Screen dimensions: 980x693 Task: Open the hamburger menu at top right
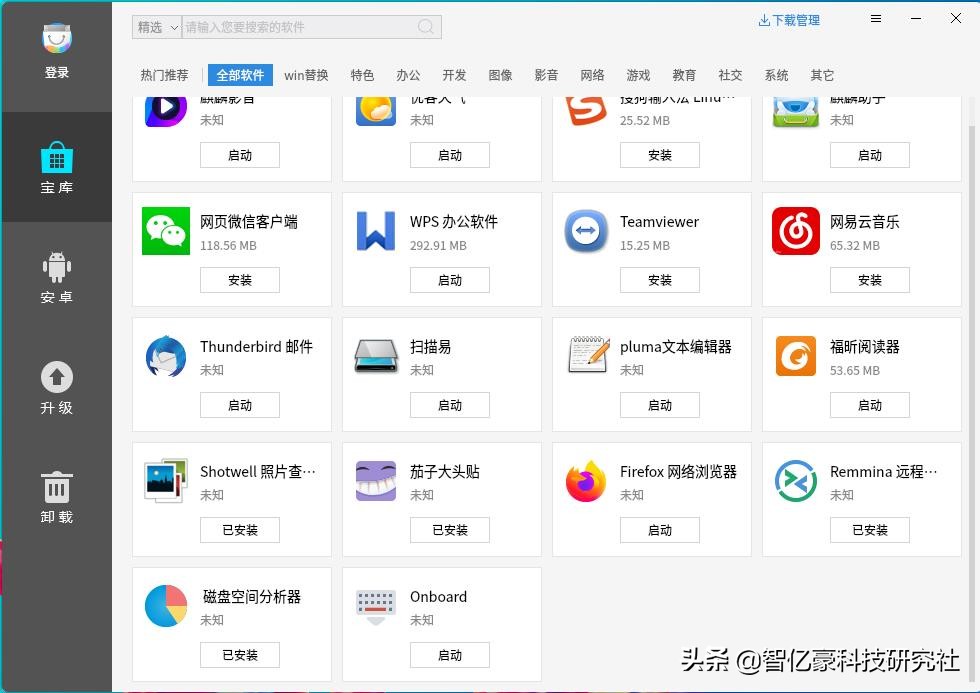point(875,18)
